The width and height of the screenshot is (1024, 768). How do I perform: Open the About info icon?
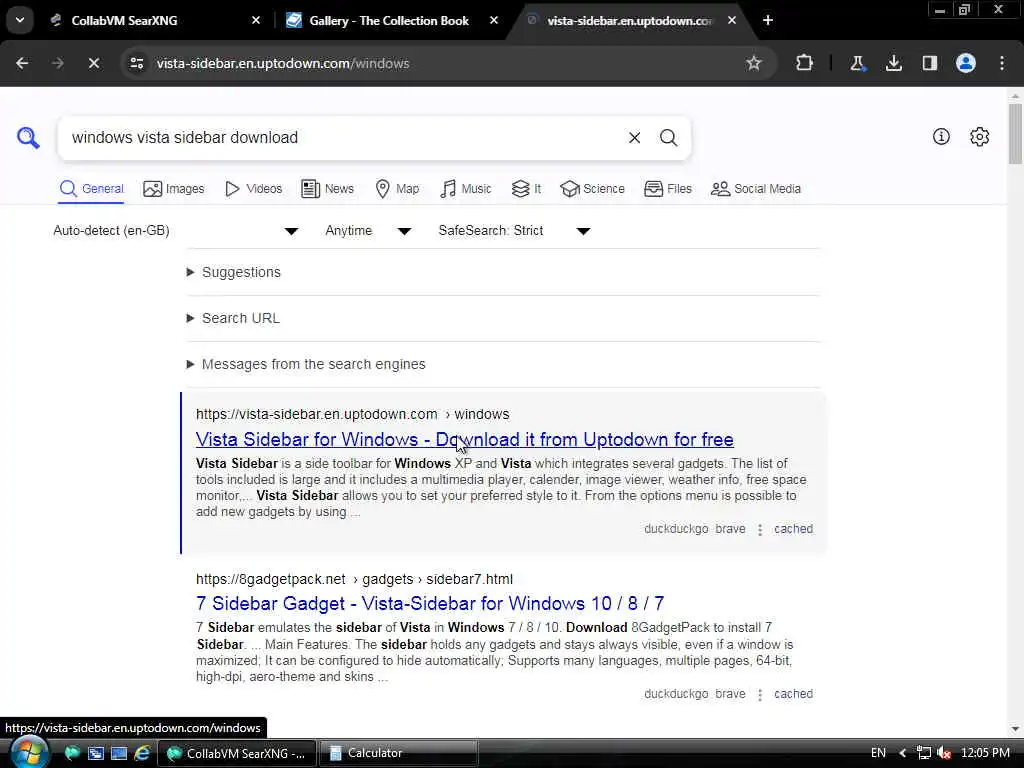[x=941, y=136]
